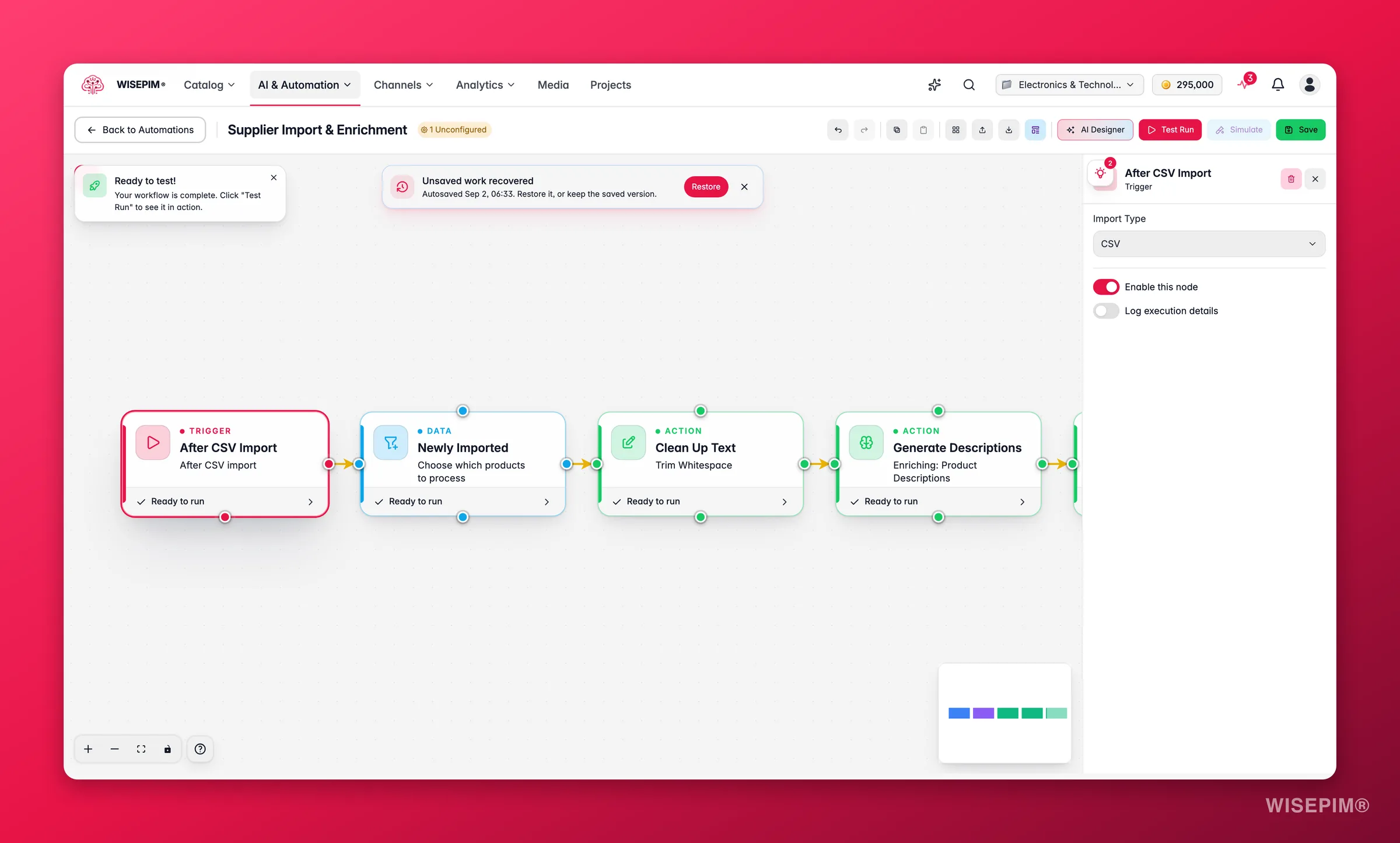Click the workflow minimap thumbnail
The image size is (1400, 843).
[1005, 713]
